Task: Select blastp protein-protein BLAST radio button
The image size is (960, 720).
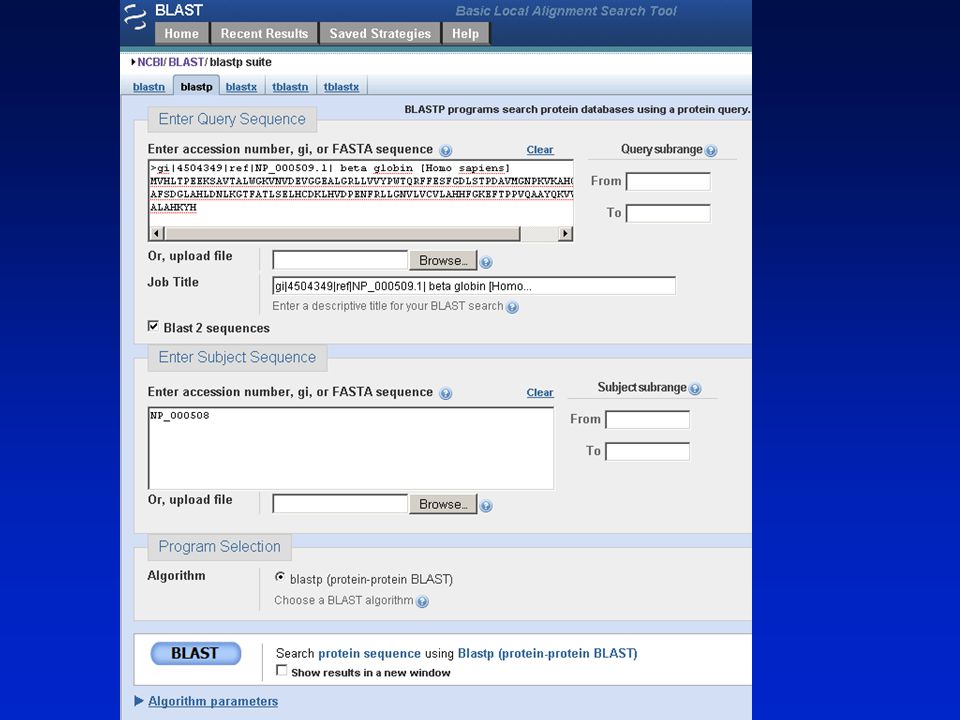Action: [x=280, y=577]
